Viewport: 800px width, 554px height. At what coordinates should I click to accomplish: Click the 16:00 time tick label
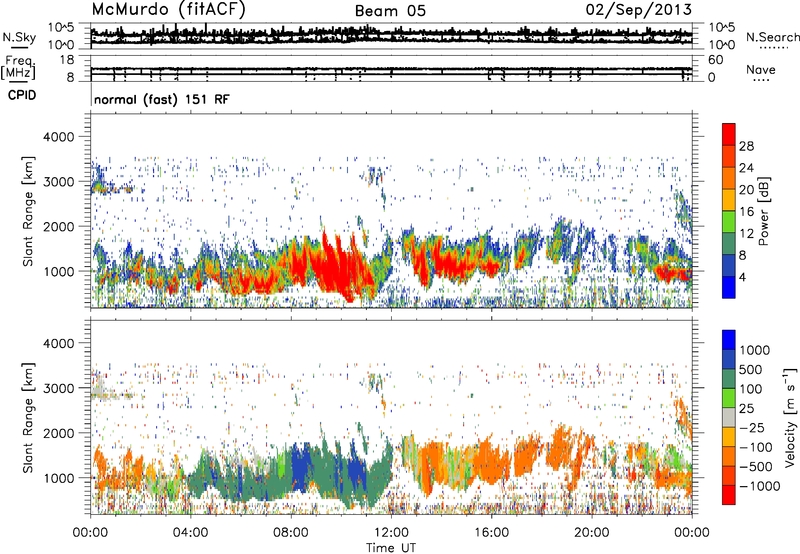point(491,533)
